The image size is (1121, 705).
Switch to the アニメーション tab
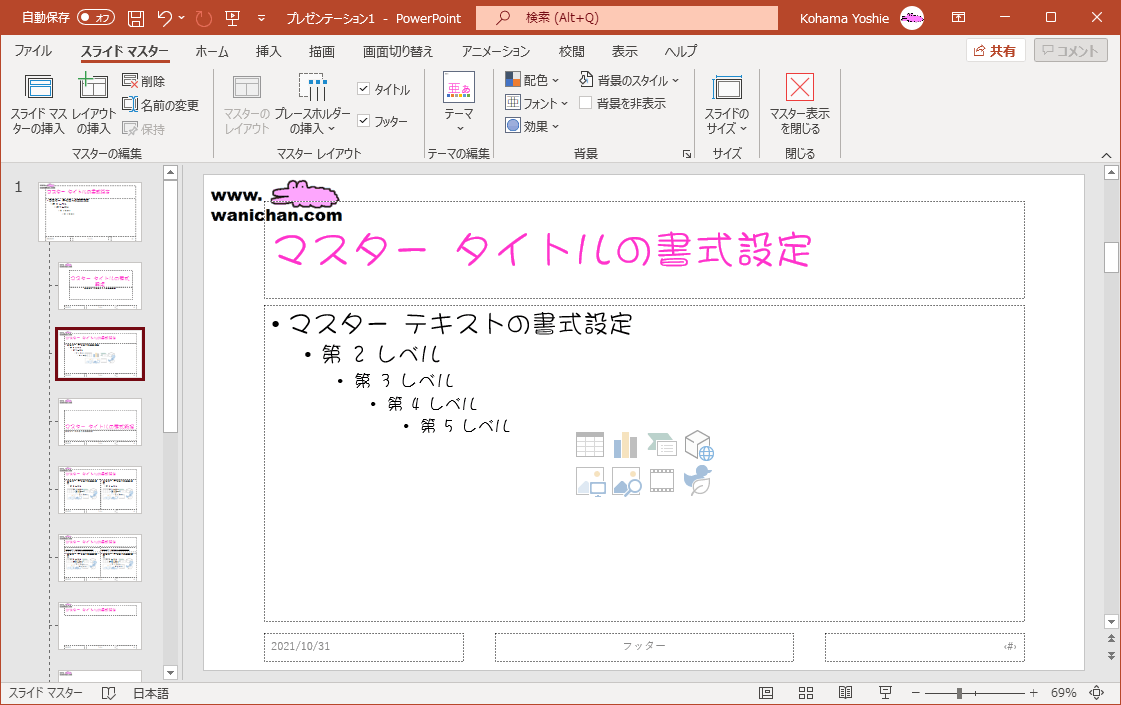coord(495,51)
